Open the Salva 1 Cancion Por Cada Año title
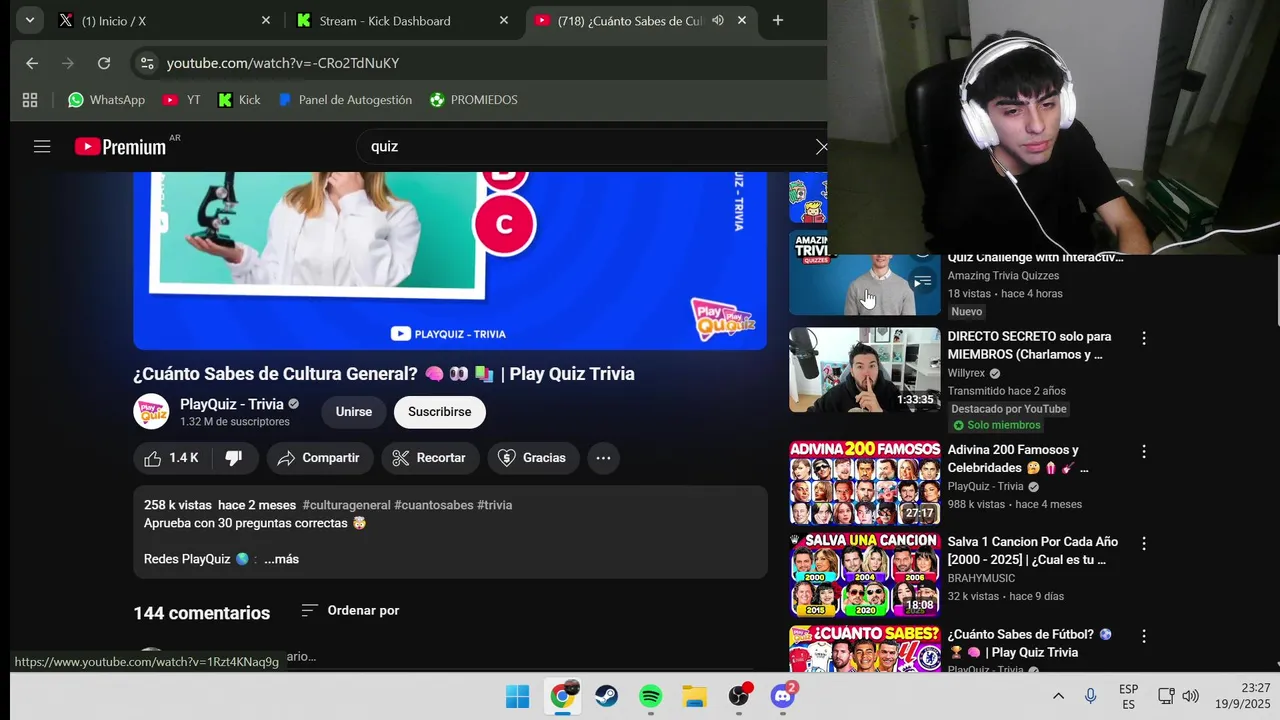This screenshot has height=720, width=1280. 1032,551
